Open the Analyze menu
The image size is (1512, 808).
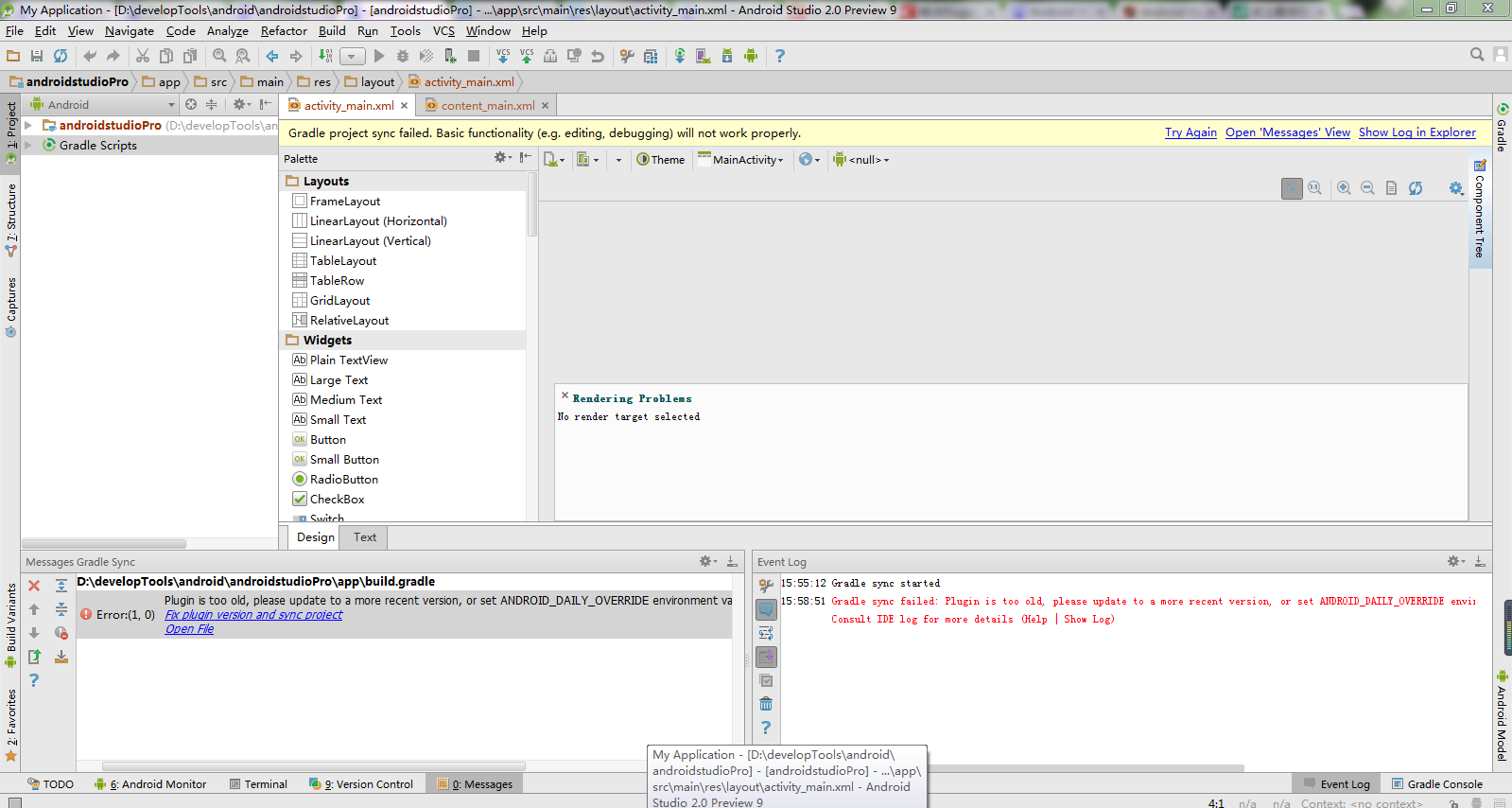(x=228, y=31)
